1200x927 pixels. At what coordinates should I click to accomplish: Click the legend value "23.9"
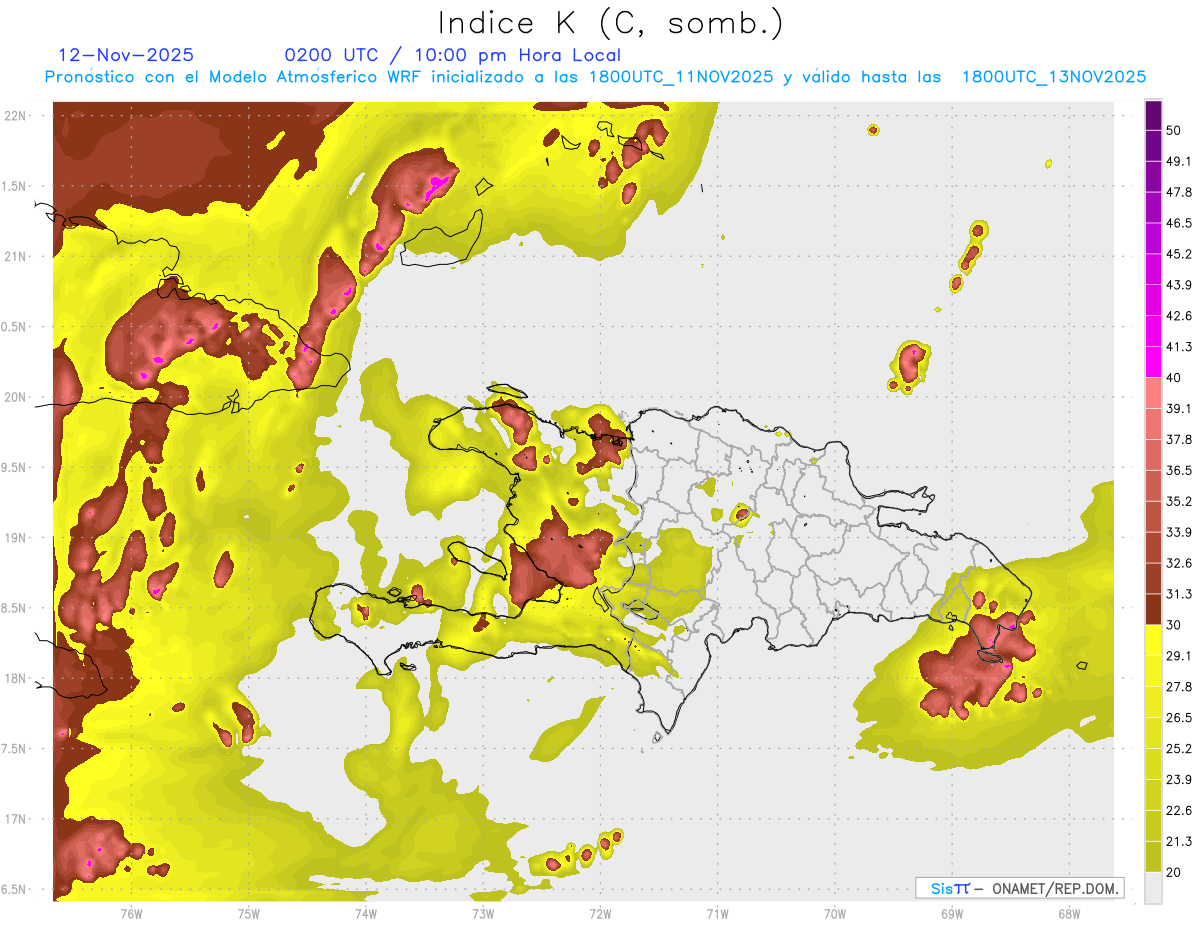(x=1179, y=779)
